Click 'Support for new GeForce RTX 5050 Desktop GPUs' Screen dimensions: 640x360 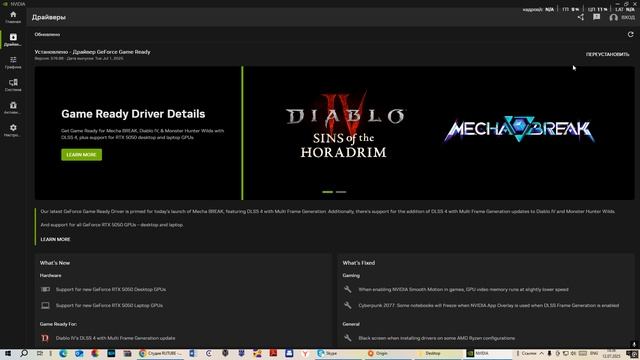pyautogui.click(x=111, y=289)
